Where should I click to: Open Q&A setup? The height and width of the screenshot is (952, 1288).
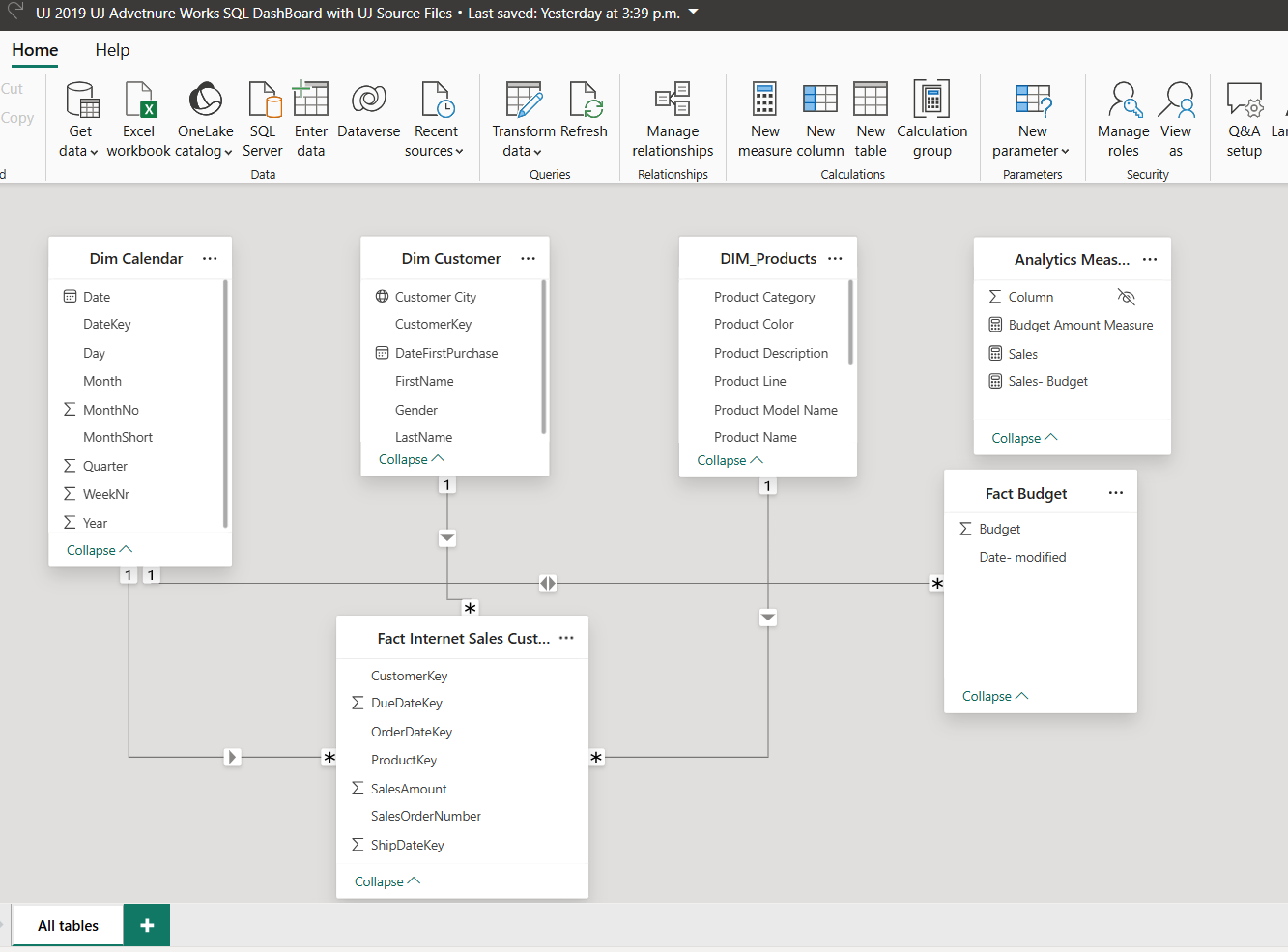(x=1245, y=120)
